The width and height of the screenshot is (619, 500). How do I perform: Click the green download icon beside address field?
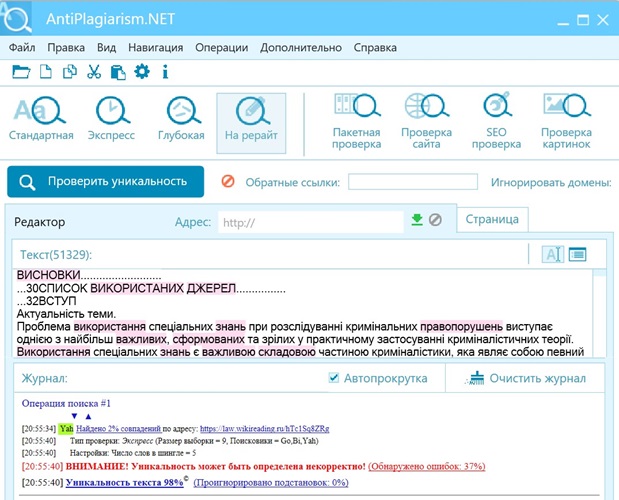coord(417,220)
